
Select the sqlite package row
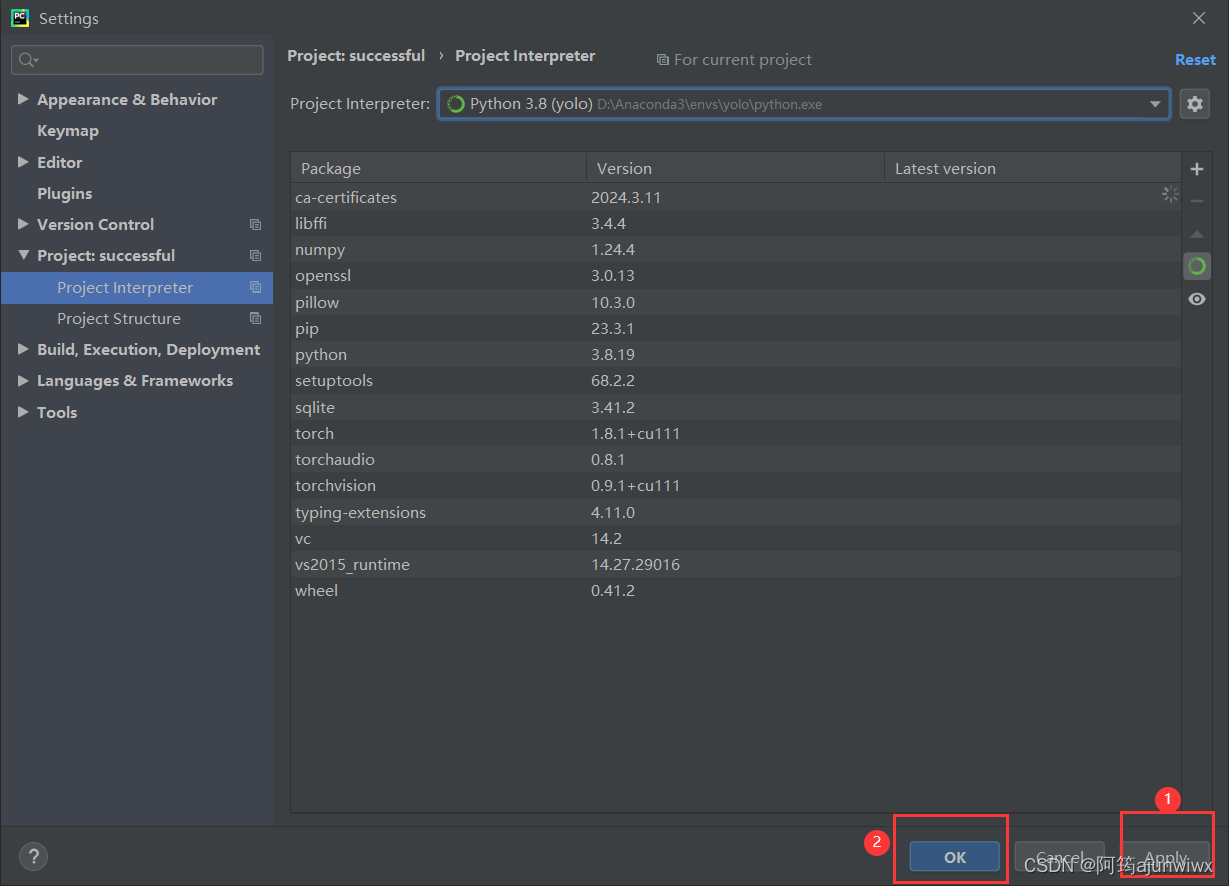coord(736,407)
